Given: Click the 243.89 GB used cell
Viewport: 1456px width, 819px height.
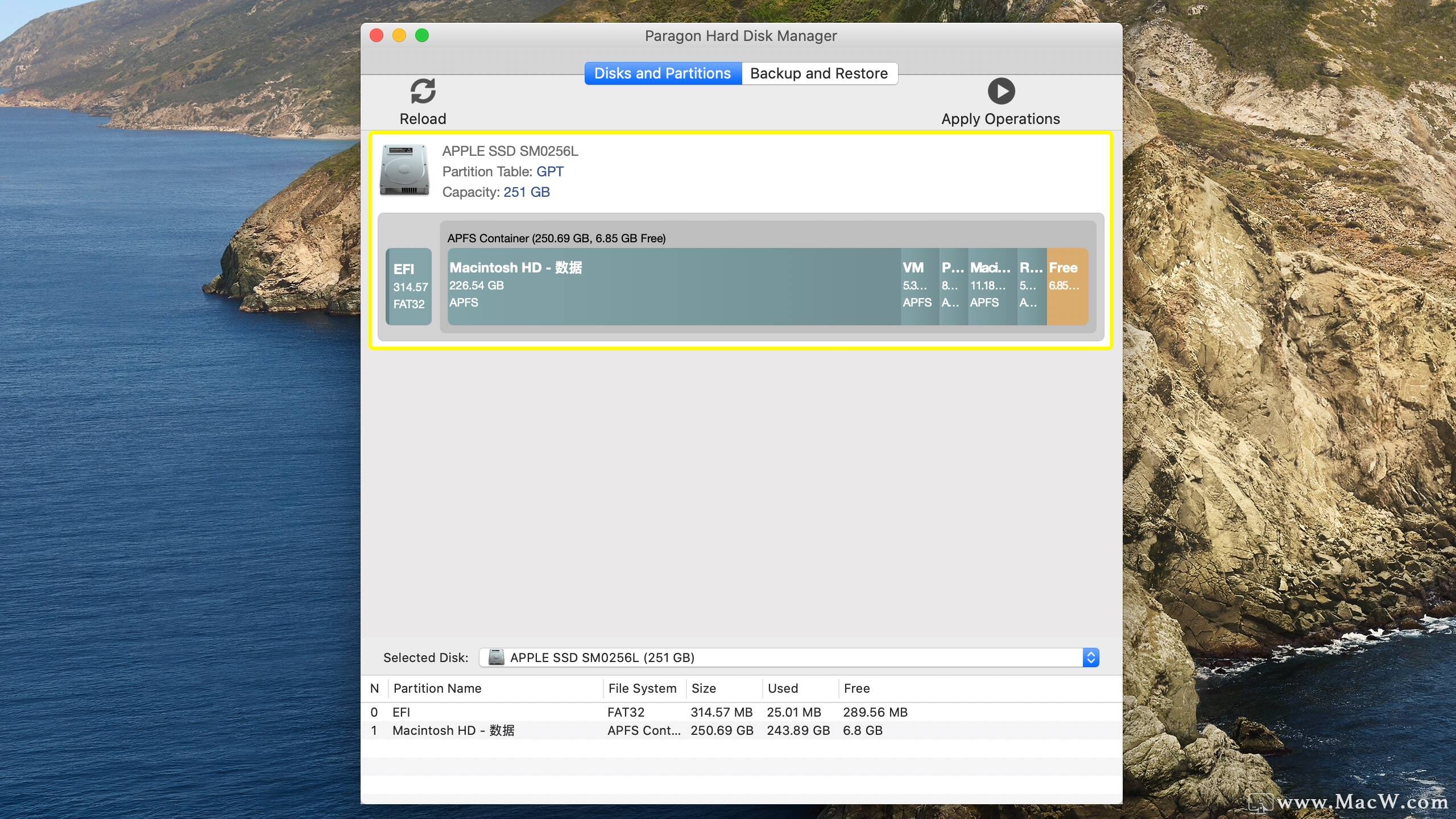Looking at the screenshot, I should pos(799,730).
